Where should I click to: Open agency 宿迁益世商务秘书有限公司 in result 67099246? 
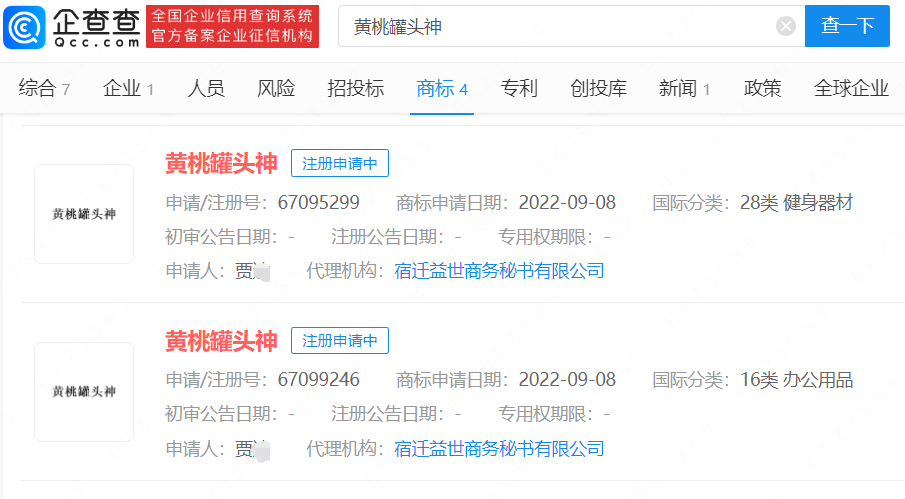point(499,449)
